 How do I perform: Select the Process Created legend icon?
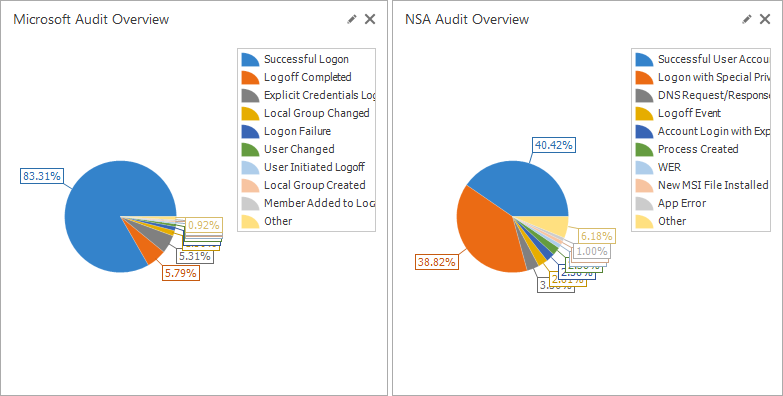(644, 149)
